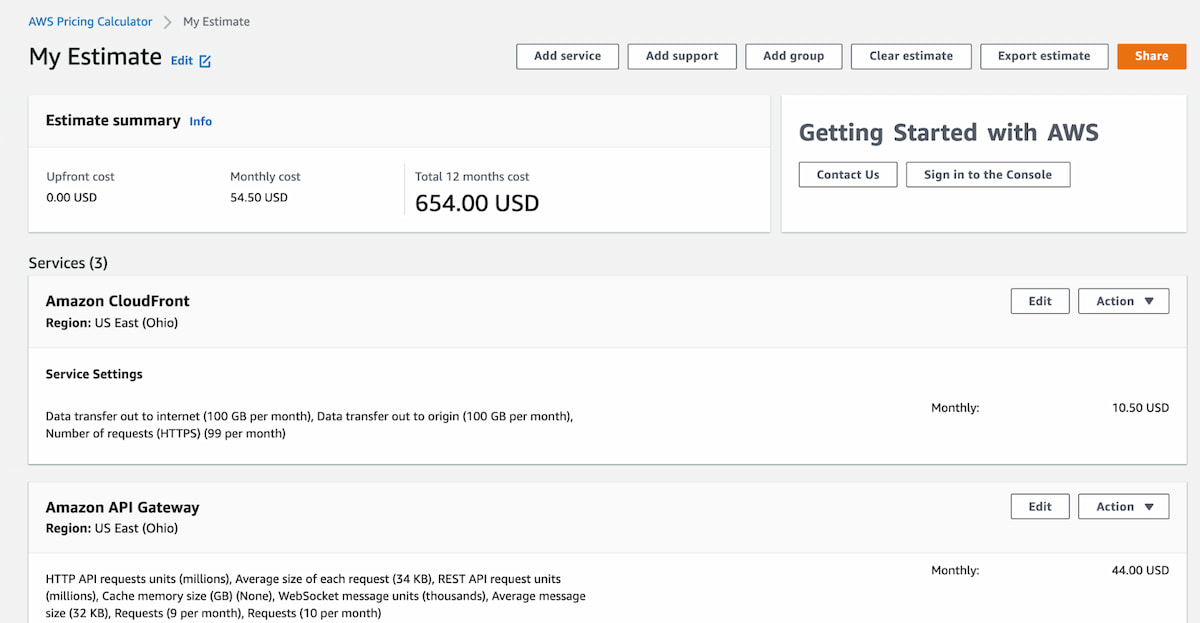Click the Clear estimate button
Screen dimensions: 1200x623
pyautogui.click(x=911, y=56)
